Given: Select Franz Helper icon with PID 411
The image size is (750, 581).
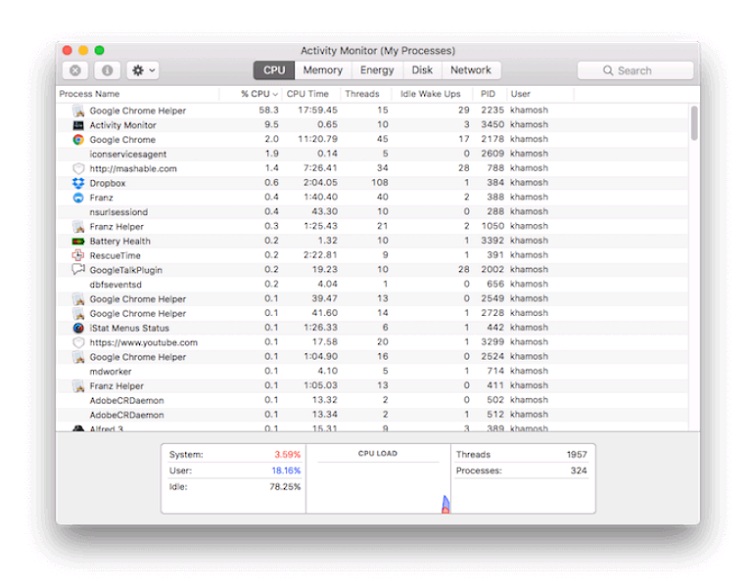Looking at the screenshot, I should coord(78,386).
